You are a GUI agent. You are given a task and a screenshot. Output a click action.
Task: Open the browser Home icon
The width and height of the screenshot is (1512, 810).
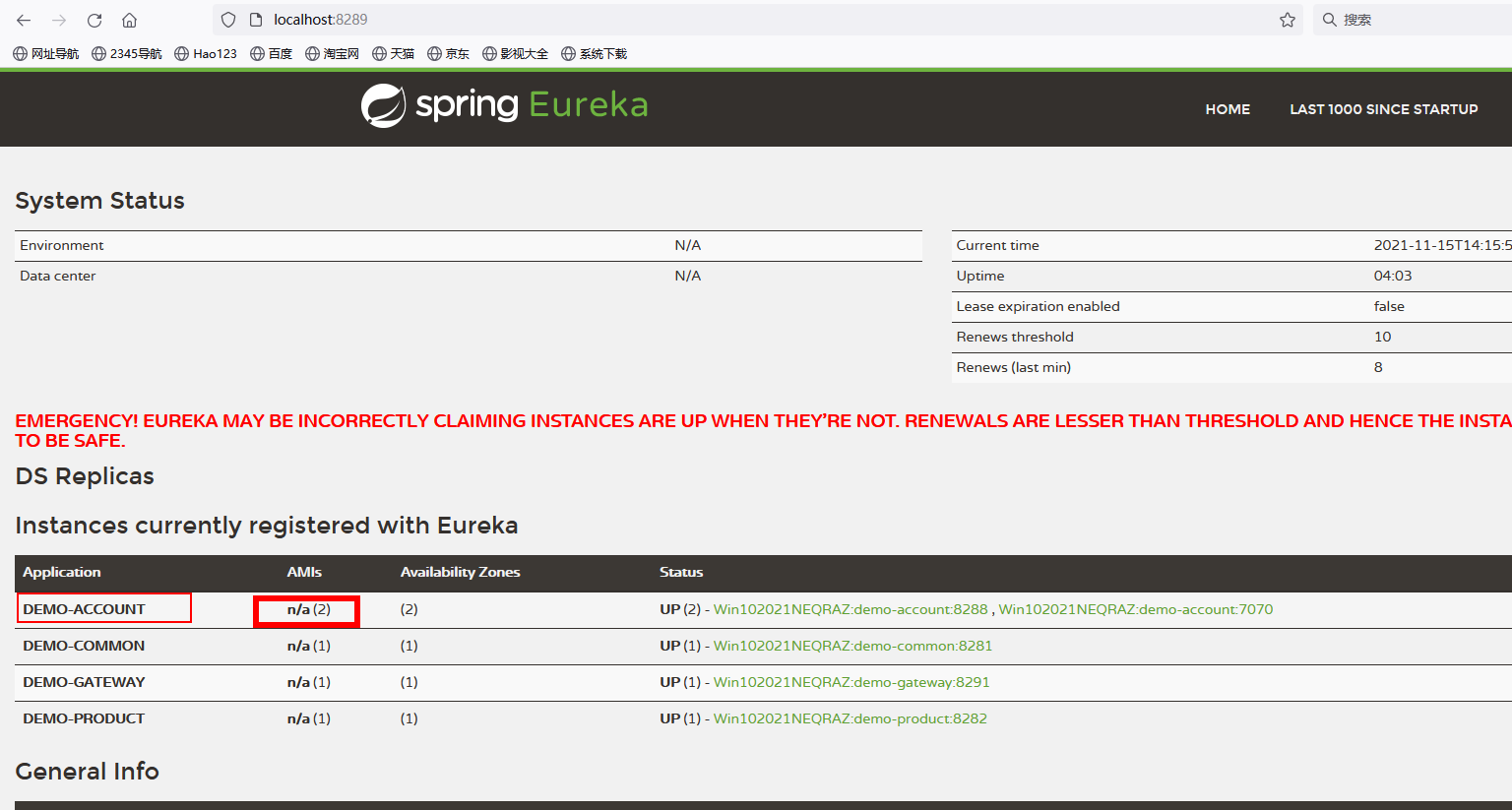point(129,20)
